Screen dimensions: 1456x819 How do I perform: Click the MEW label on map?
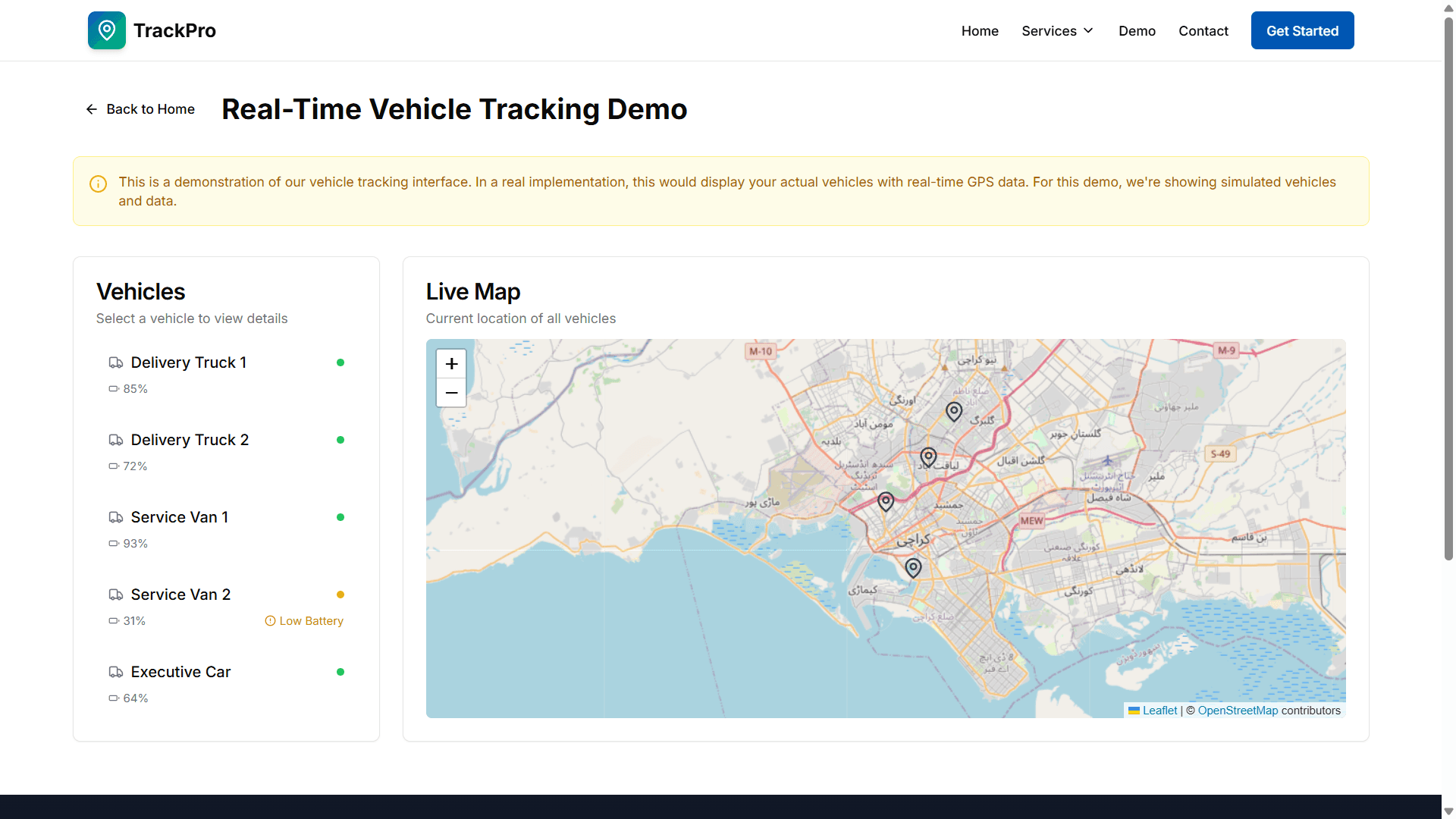(x=1031, y=520)
